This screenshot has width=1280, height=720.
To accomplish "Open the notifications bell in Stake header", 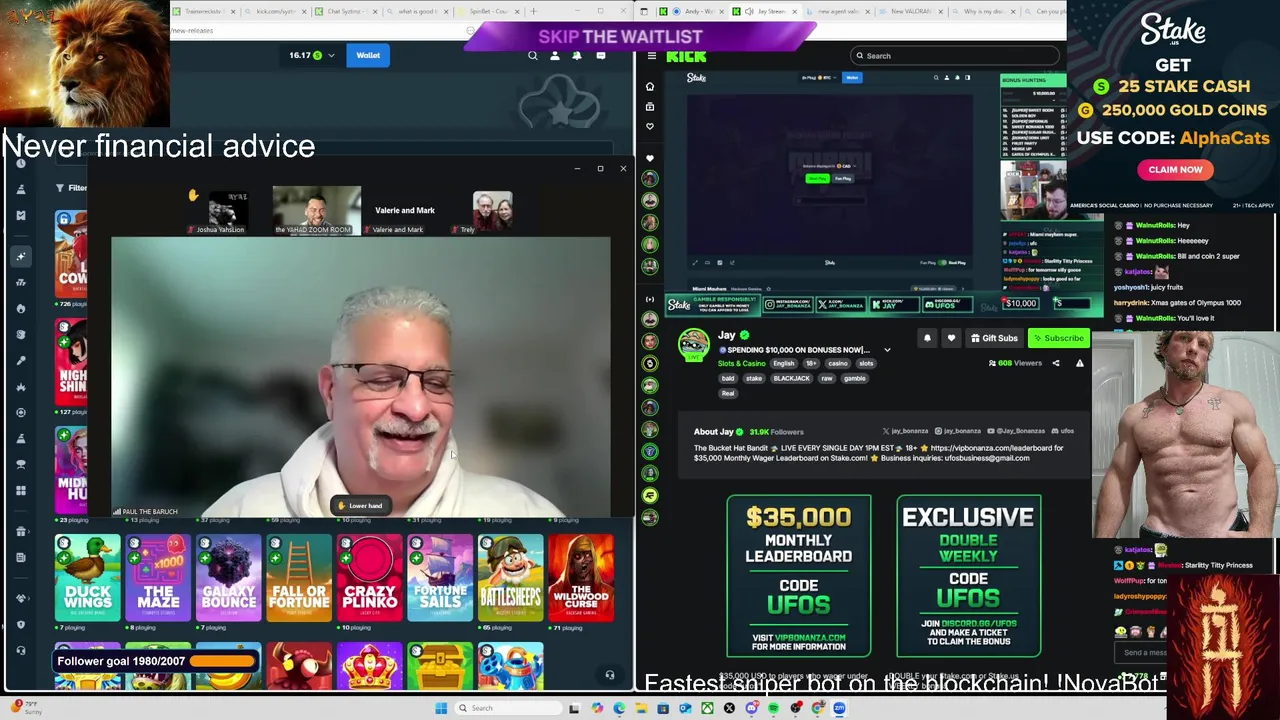I will click(577, 56).
